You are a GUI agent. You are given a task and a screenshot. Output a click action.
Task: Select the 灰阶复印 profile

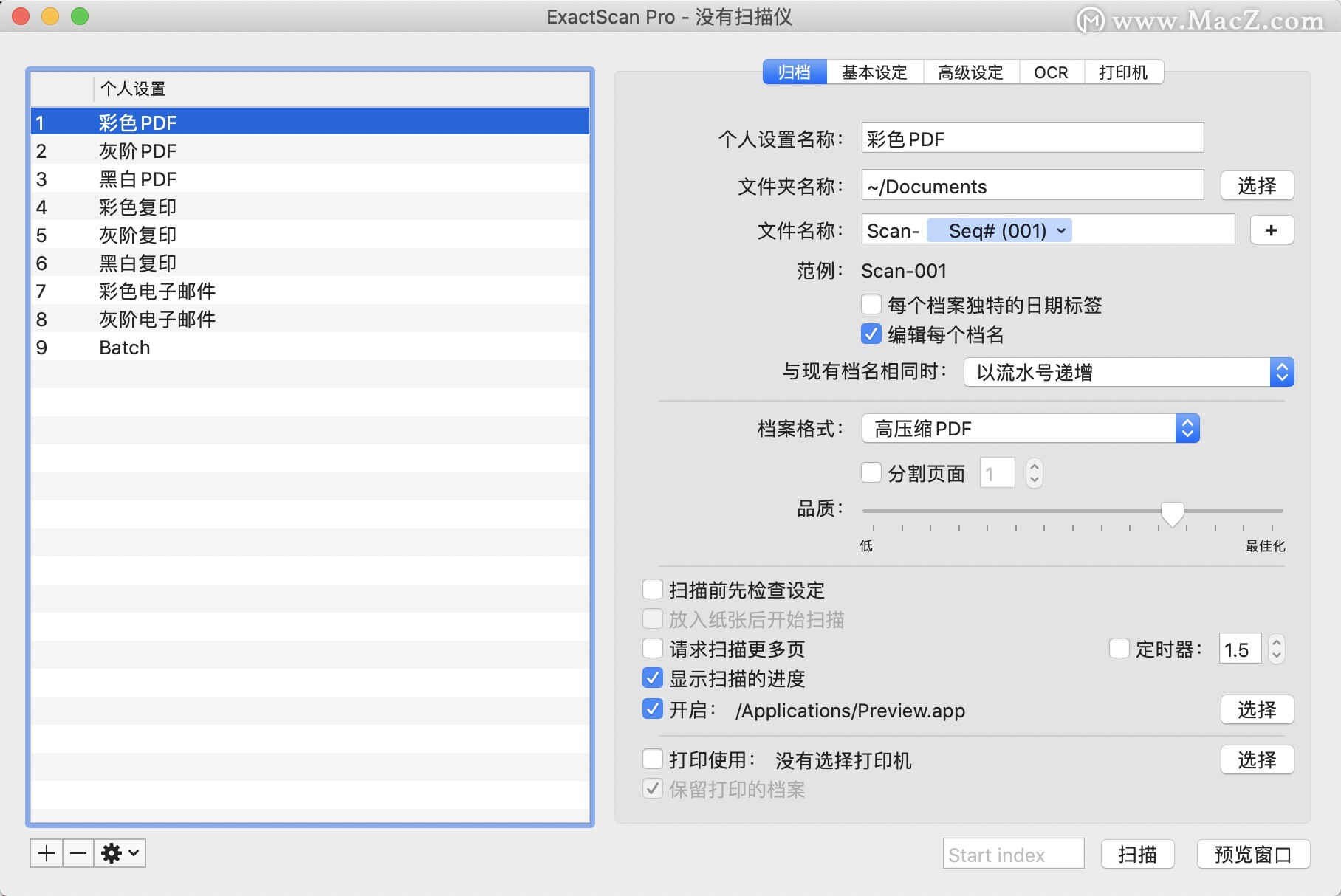pyautogui.click(x=310, y=235)
